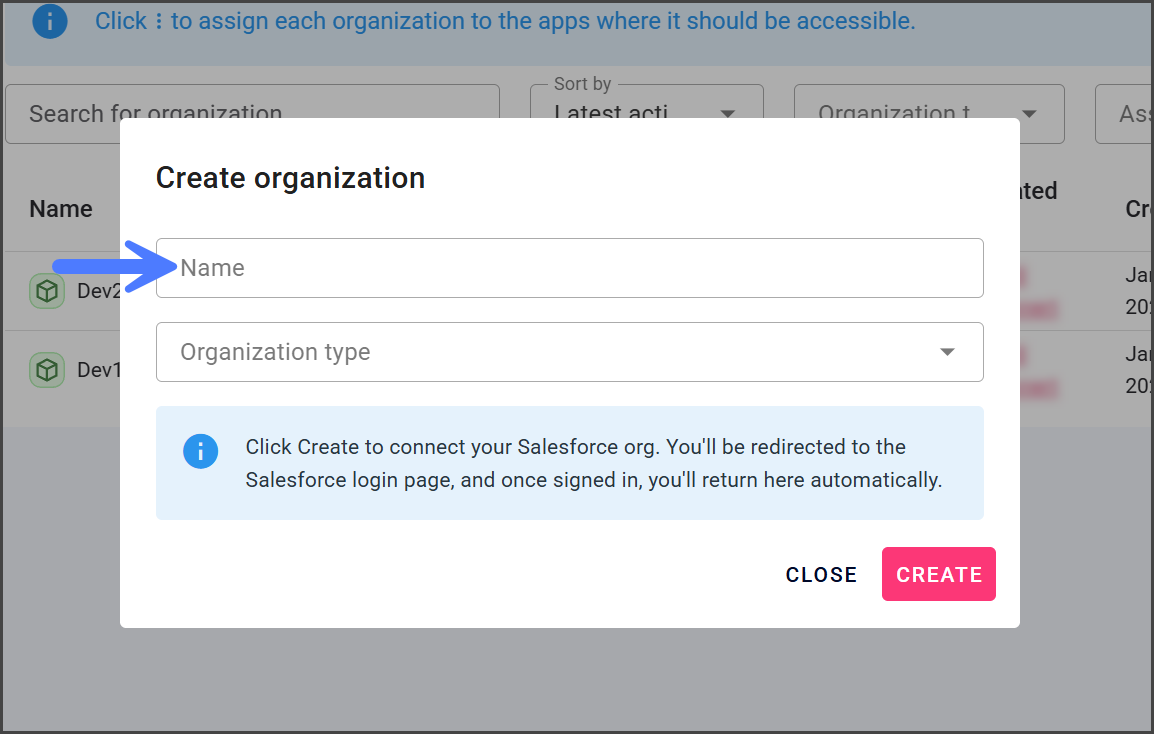
Task: Click the Dev2 organization cube icon
Action: tap(46, 291)
